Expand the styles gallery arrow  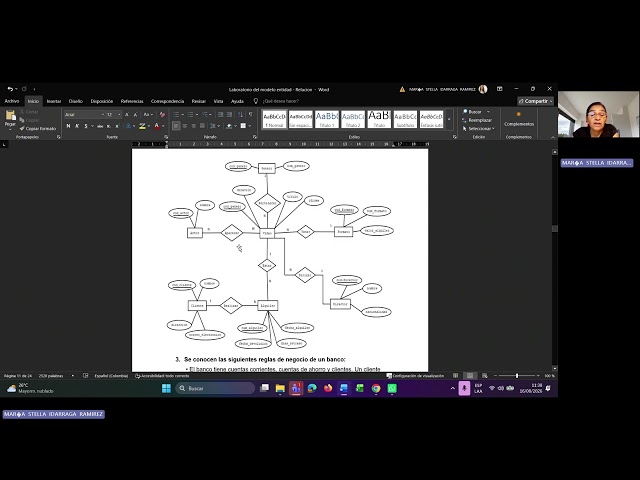point(449,119)
